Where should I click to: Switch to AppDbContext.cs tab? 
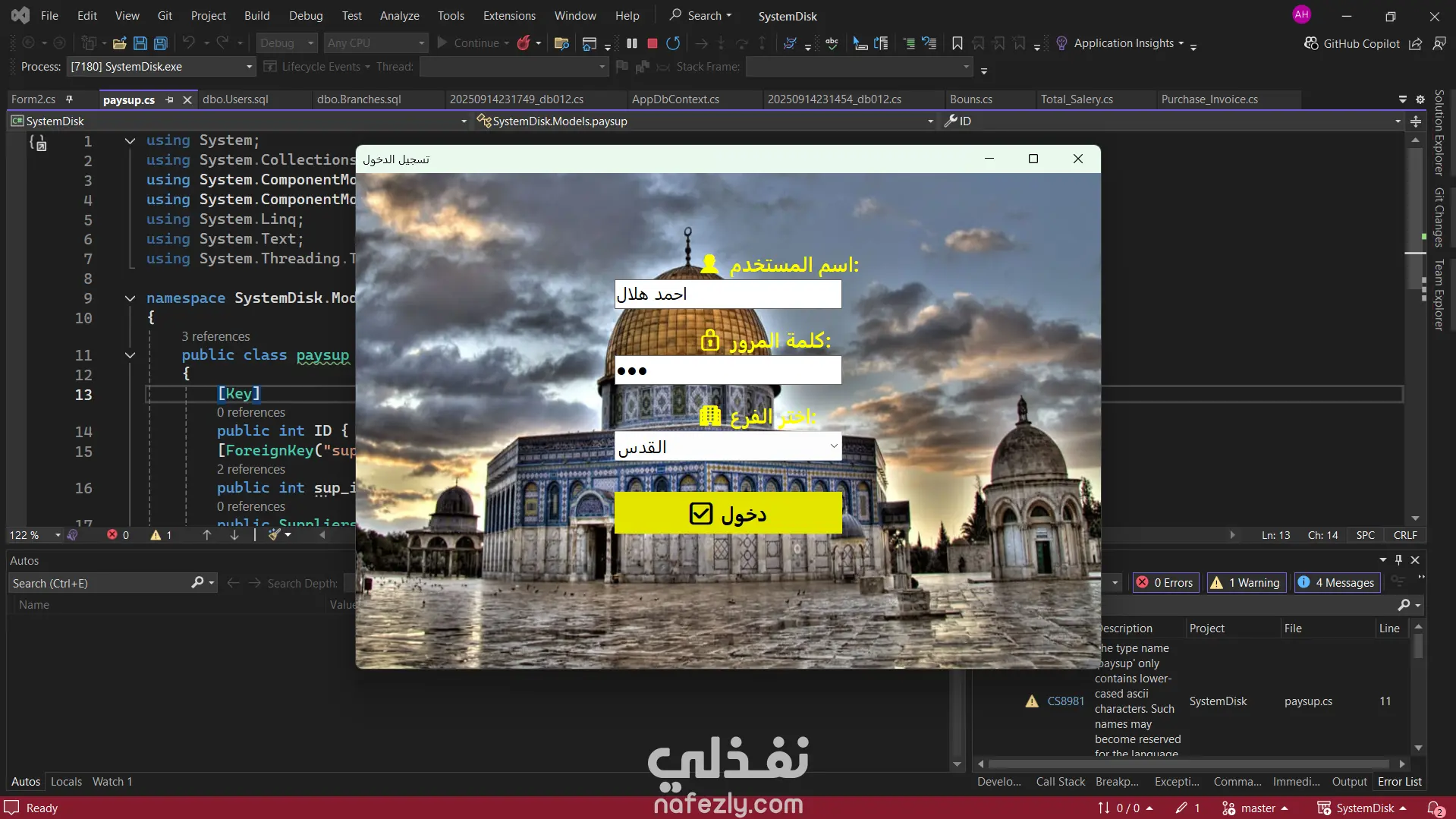pos(675,99)
